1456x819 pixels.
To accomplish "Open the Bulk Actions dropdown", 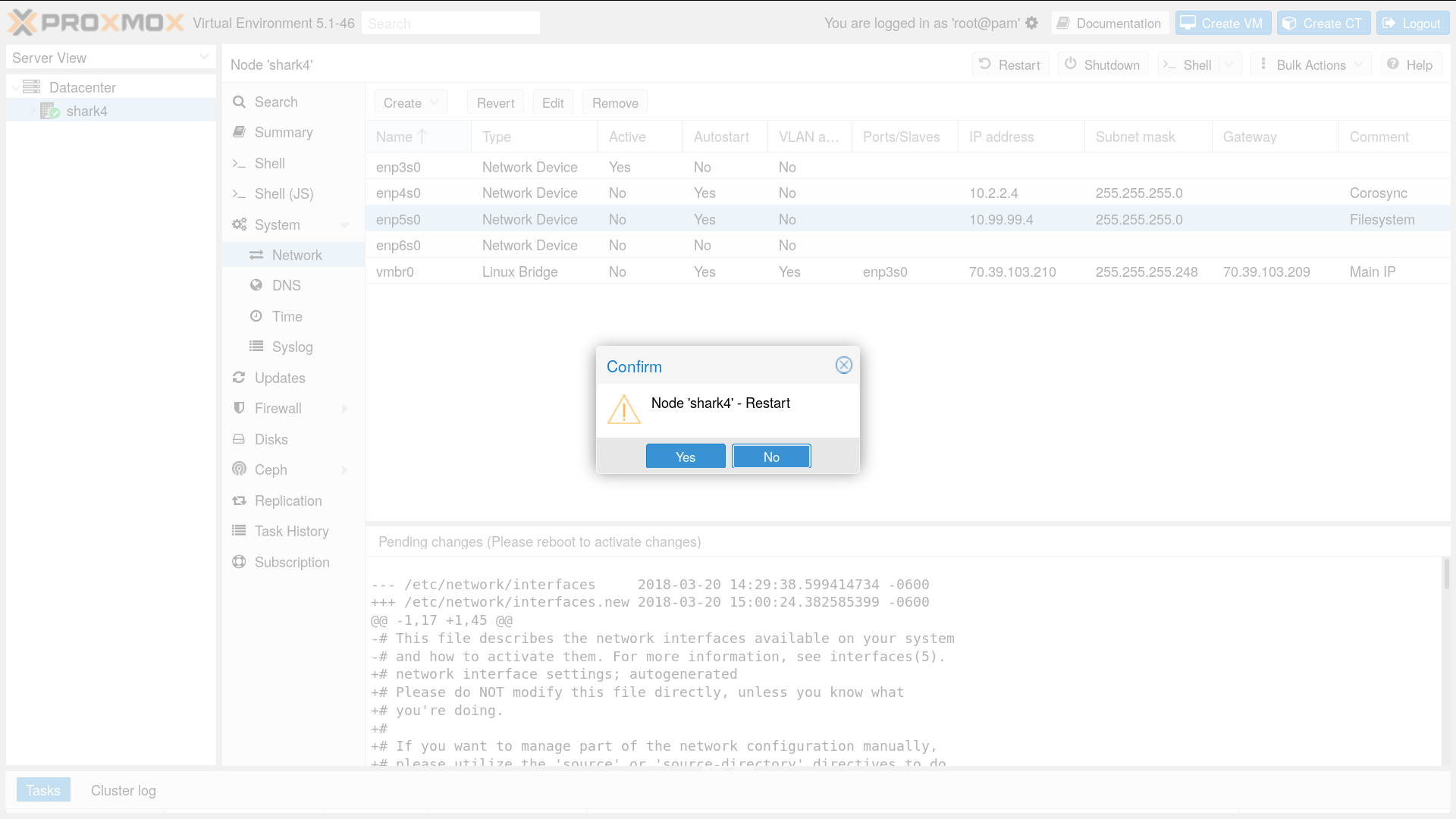I will (x=1311, y=64).
